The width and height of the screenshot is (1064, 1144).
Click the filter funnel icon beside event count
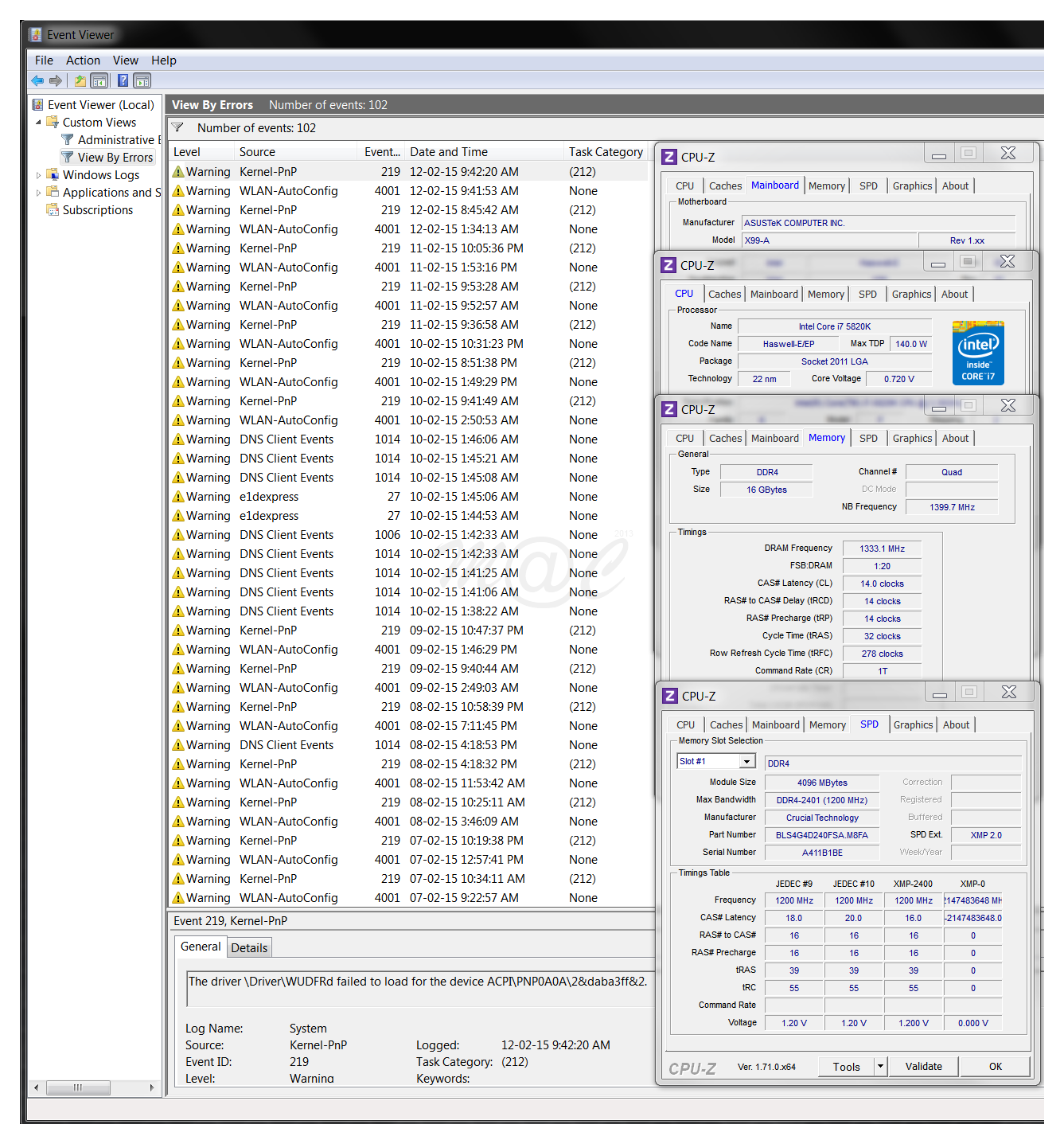point(177,128)
